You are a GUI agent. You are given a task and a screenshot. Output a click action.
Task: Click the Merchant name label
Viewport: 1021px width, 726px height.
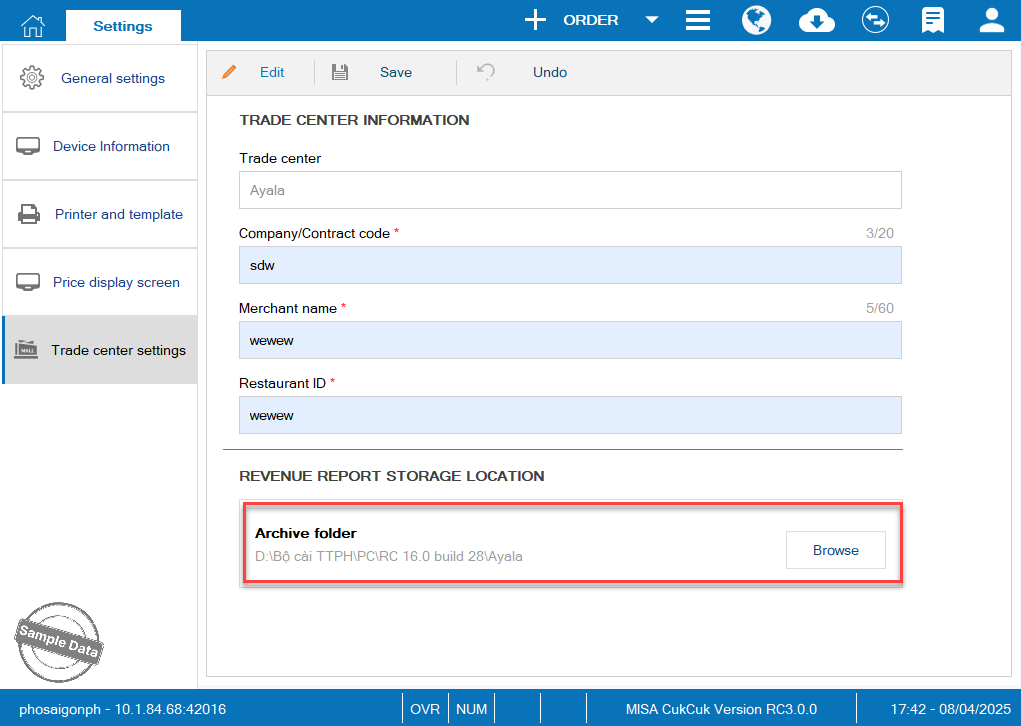click(x=288, y=308)
